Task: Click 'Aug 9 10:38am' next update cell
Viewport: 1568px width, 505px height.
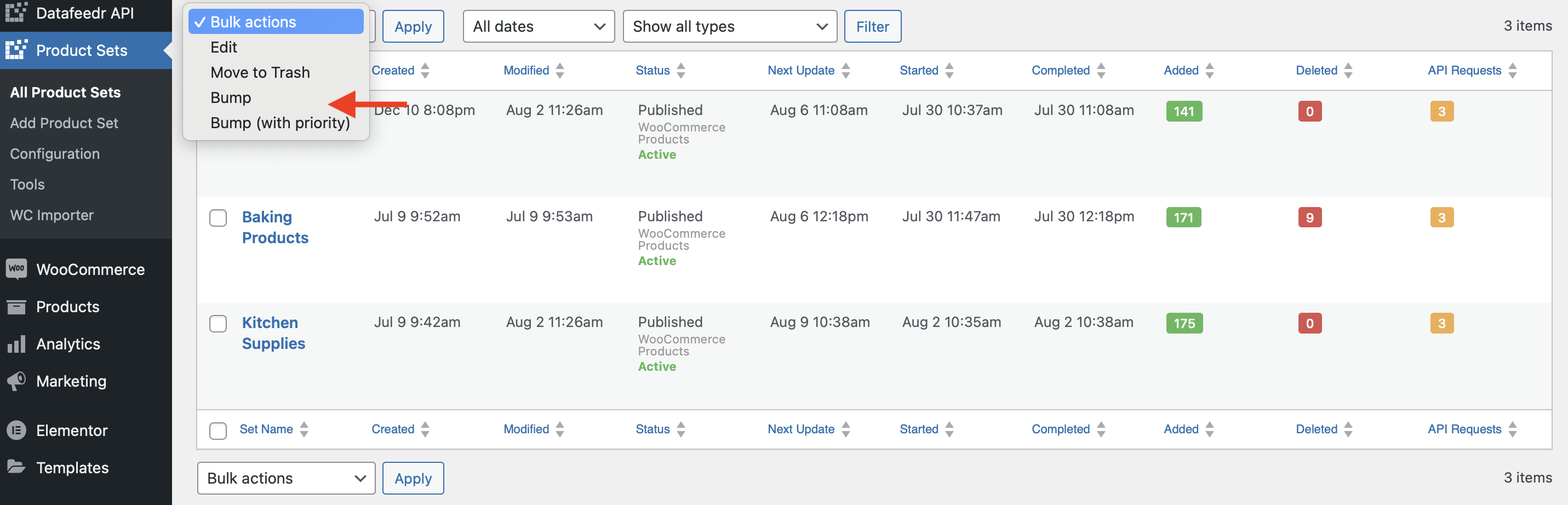Action: click(820, 323)
